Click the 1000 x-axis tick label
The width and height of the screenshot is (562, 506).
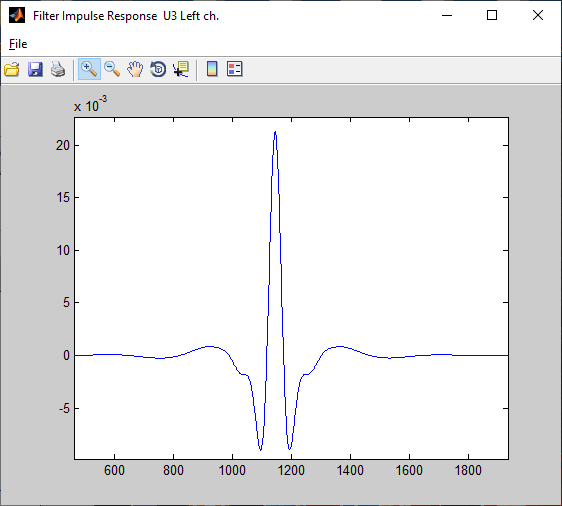(232, 470)
